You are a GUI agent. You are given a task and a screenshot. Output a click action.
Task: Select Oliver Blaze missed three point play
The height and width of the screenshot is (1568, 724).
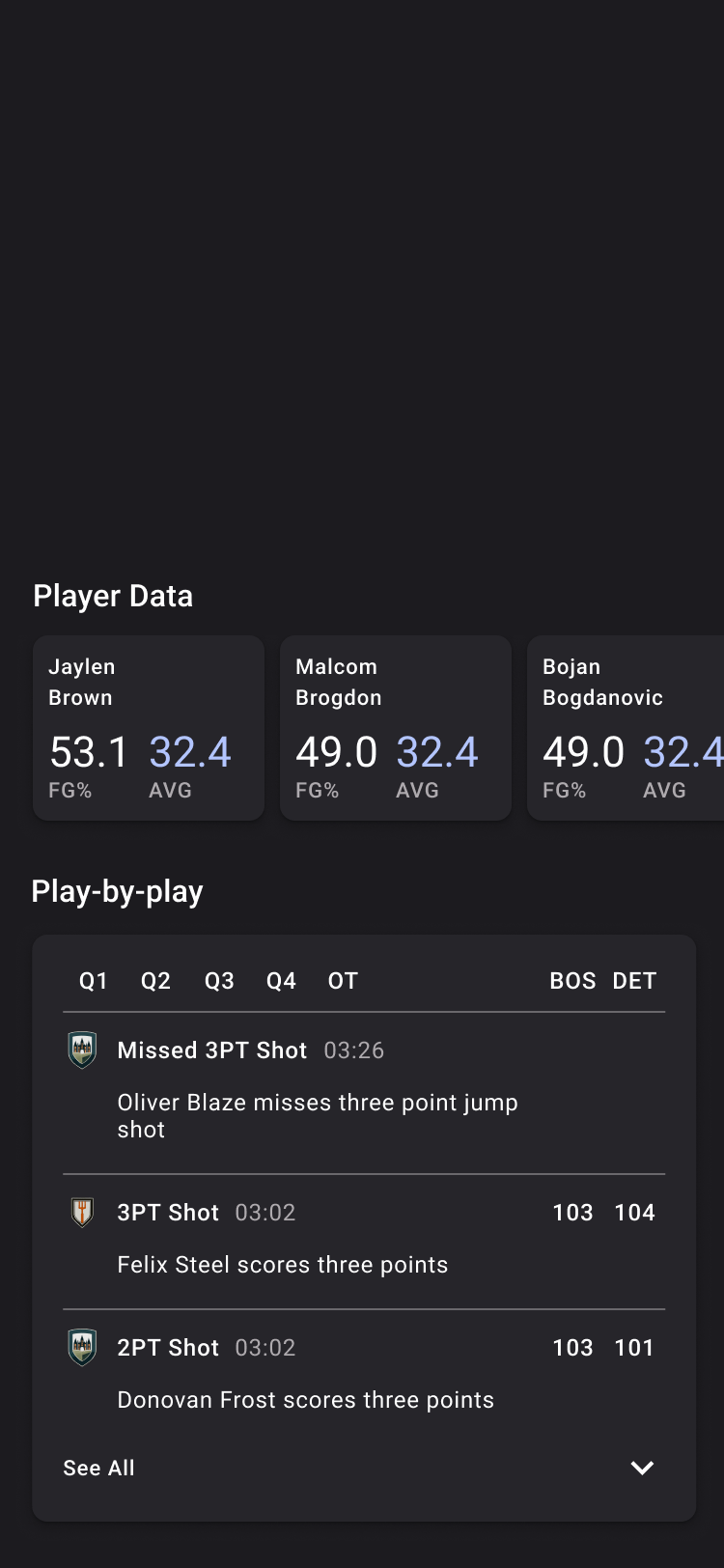[364, 1093]
